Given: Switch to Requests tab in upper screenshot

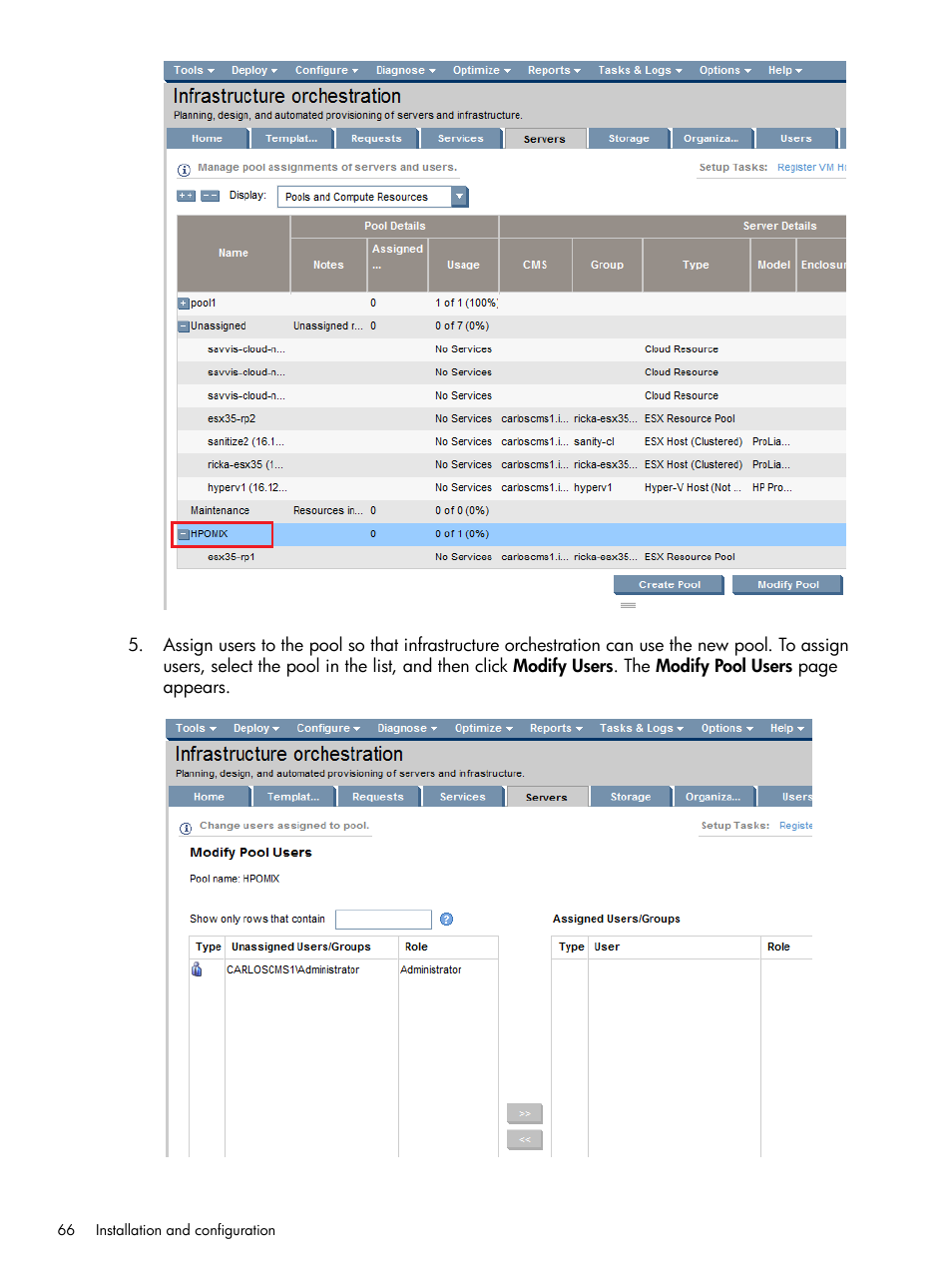Looking at the screenshot, I should pos(376,139).
